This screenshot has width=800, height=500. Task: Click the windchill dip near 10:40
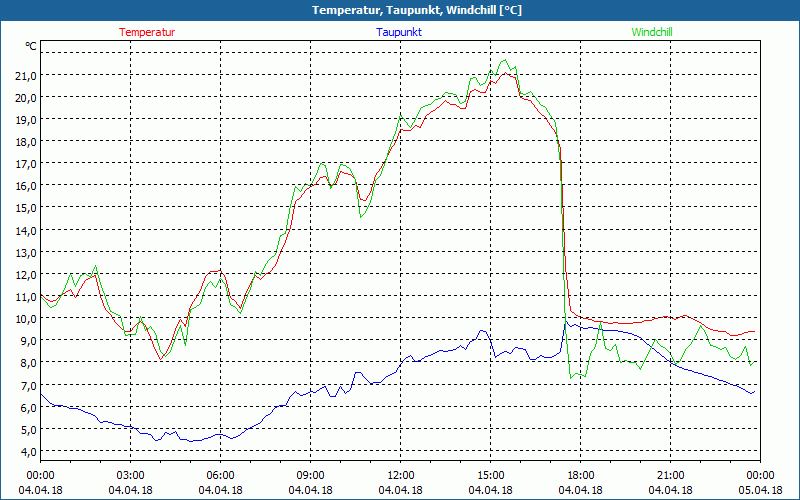coord(361,217)
